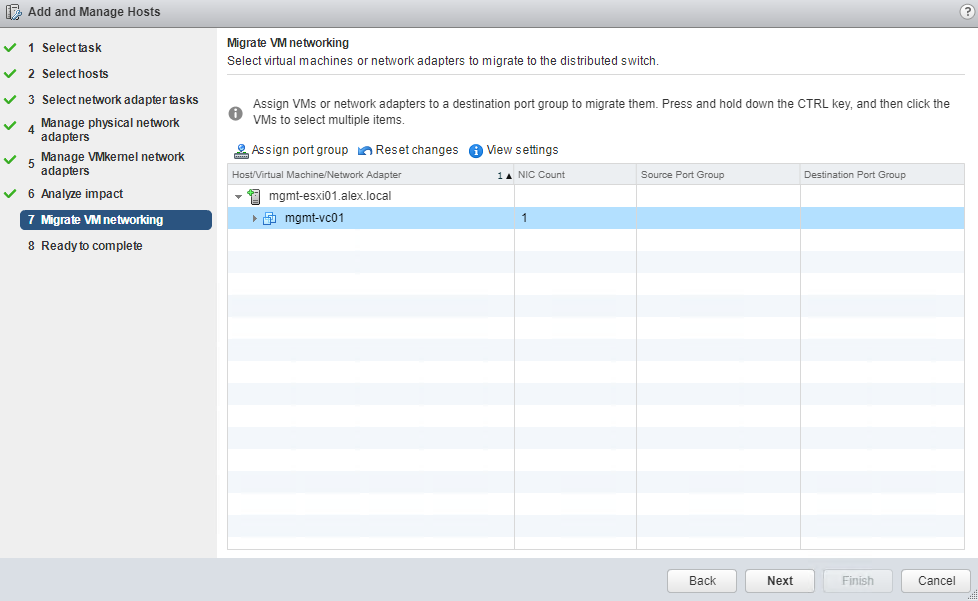
Task: Sort by NIC Count column header
Action: 575,175
